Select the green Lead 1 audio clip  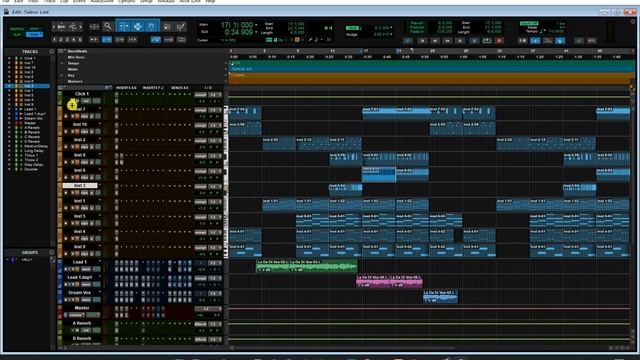307,266
